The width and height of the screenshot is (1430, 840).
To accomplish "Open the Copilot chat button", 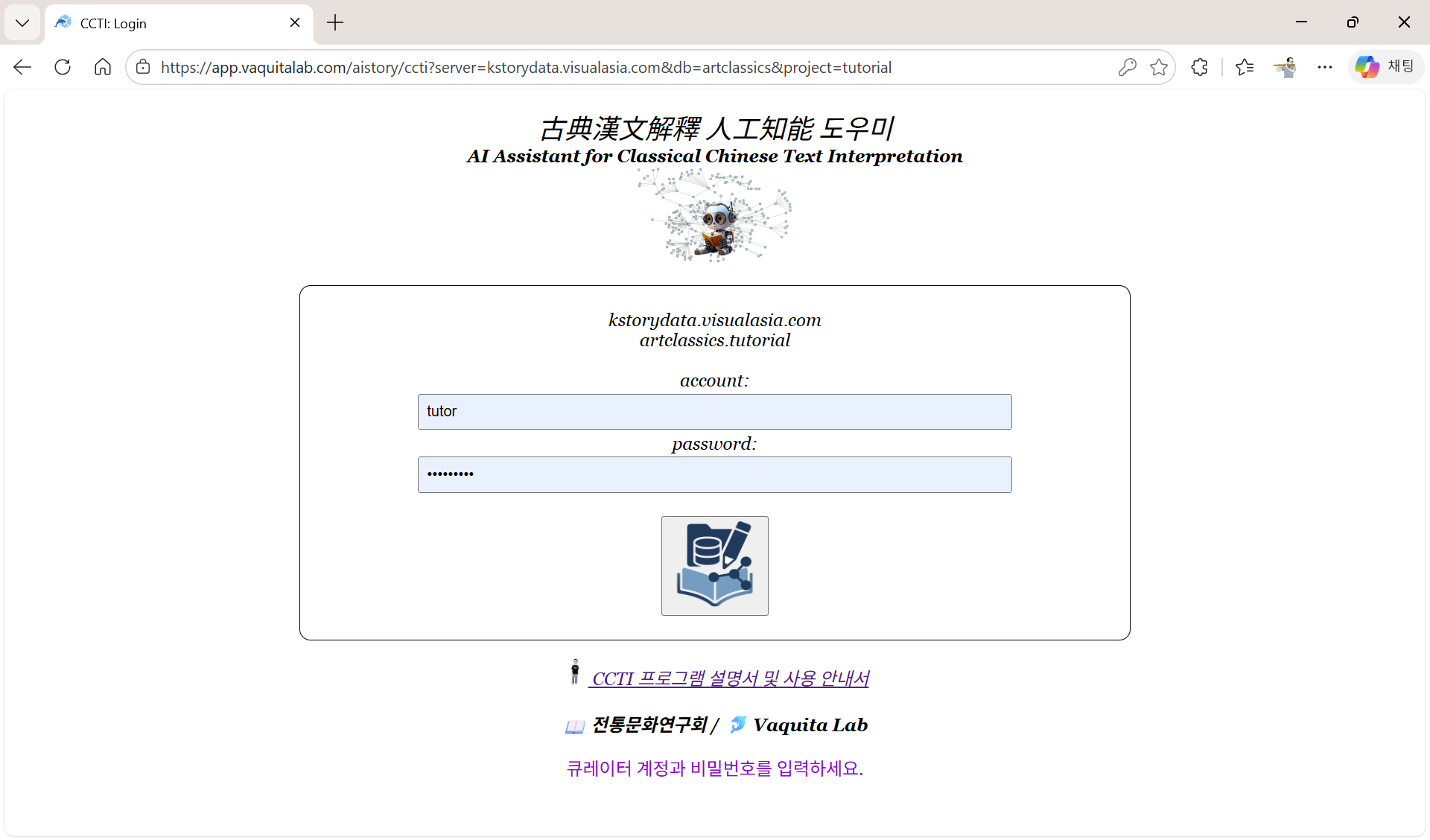I will [x=1385, y=67].
